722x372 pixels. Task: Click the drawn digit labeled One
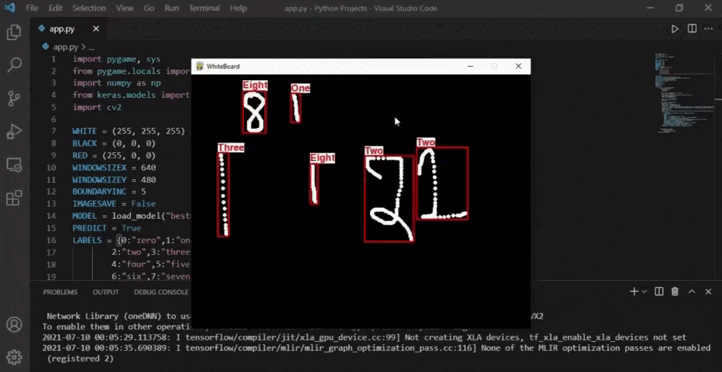[296, 108]
